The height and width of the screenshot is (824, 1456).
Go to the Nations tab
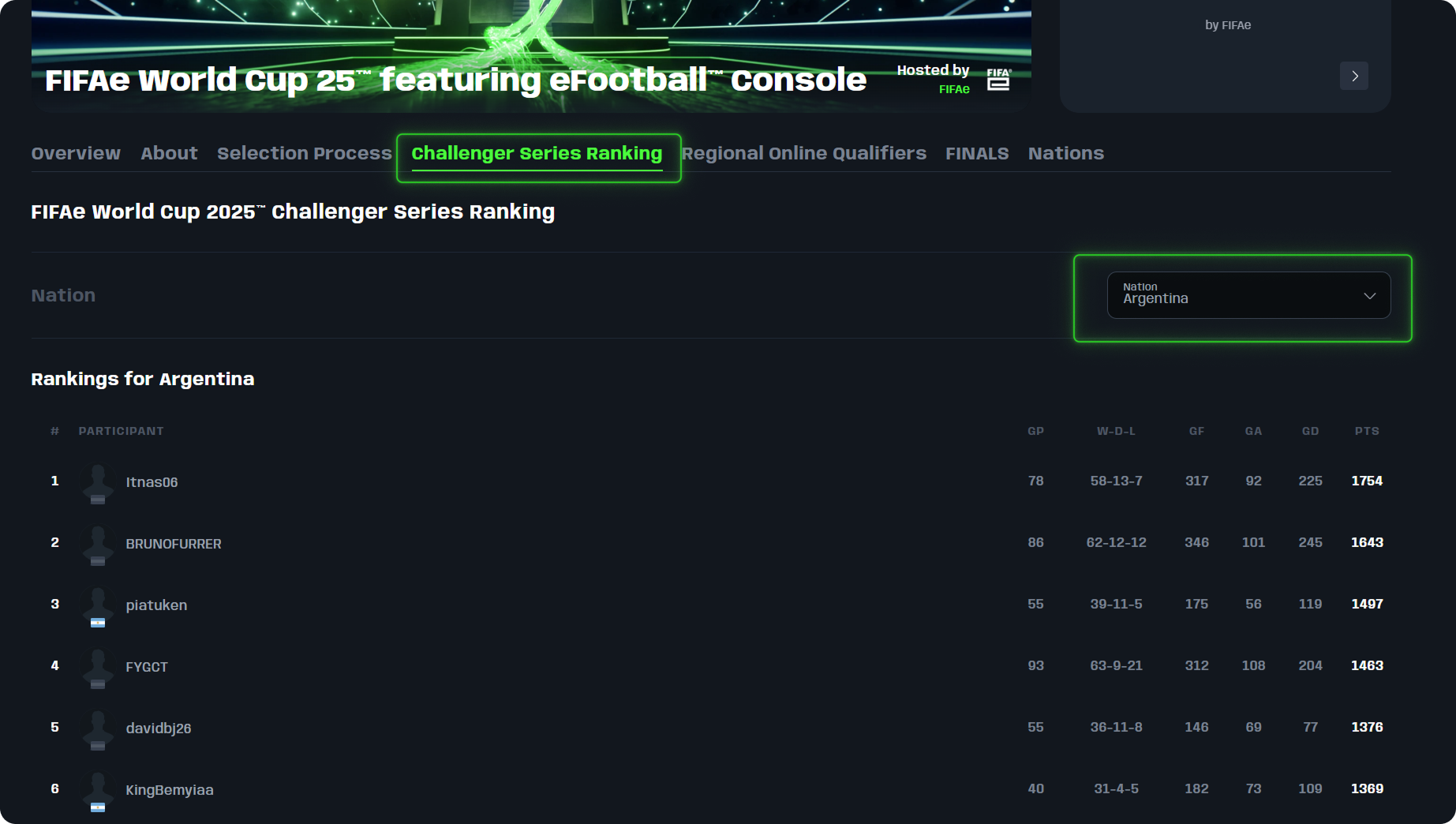(1065, 153)
